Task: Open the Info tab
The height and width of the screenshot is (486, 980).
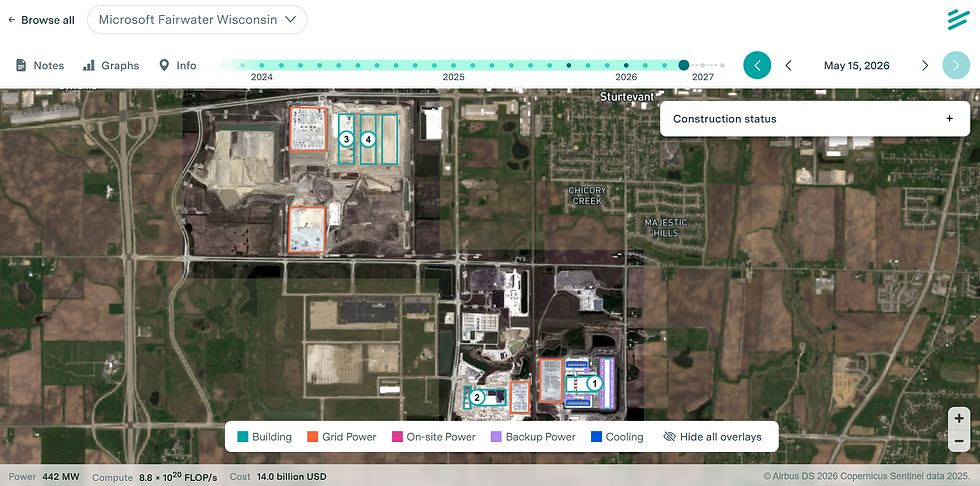Action: tap(178, 66)
